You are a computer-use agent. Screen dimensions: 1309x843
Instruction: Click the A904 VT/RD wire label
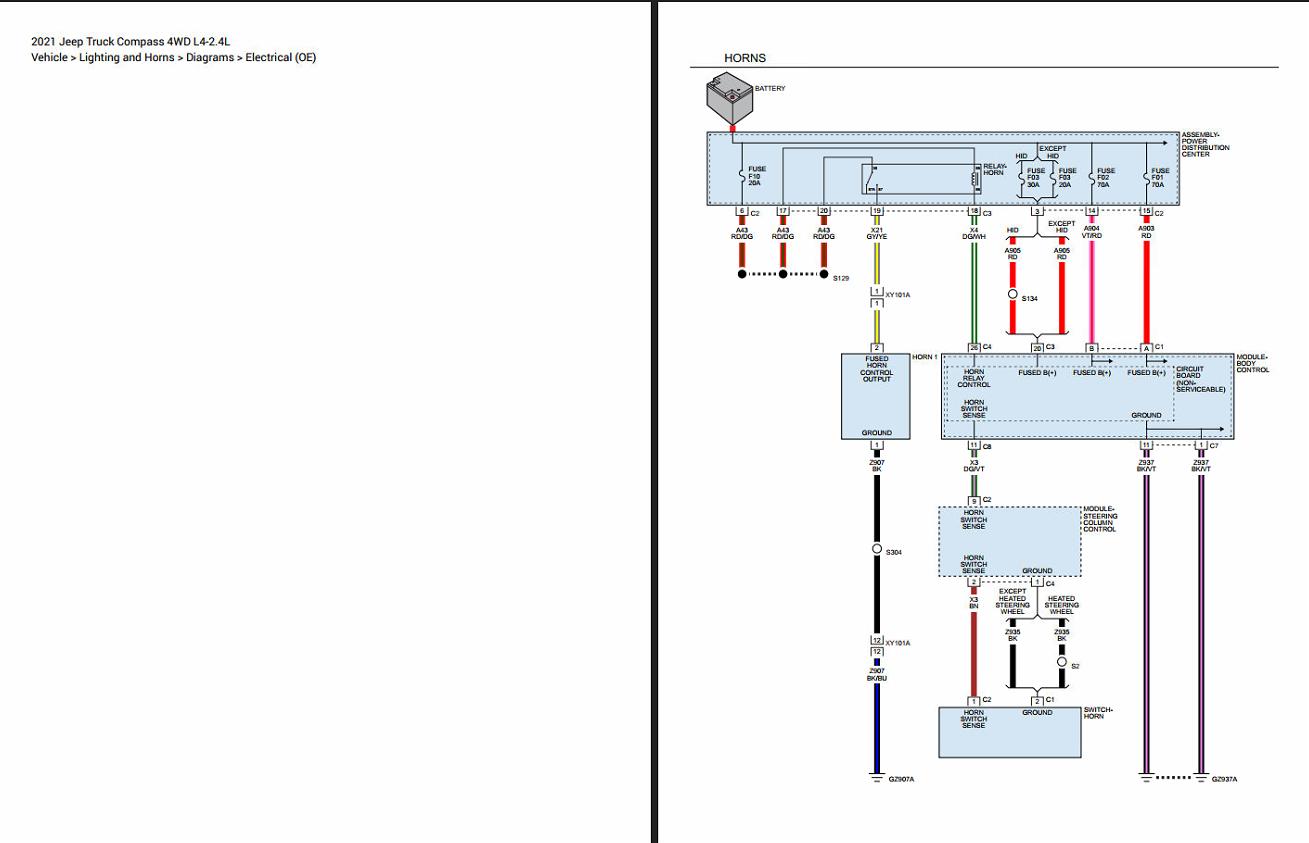[1091, 231]
